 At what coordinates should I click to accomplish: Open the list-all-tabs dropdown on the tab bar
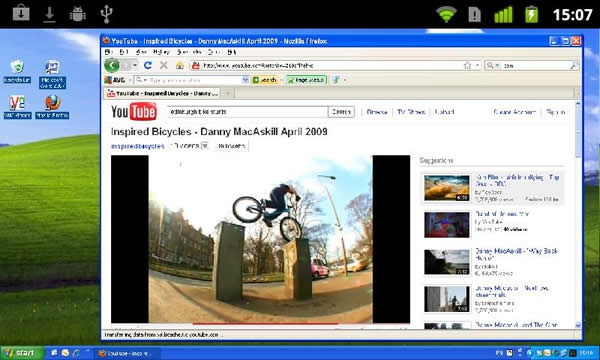[577, 93]
